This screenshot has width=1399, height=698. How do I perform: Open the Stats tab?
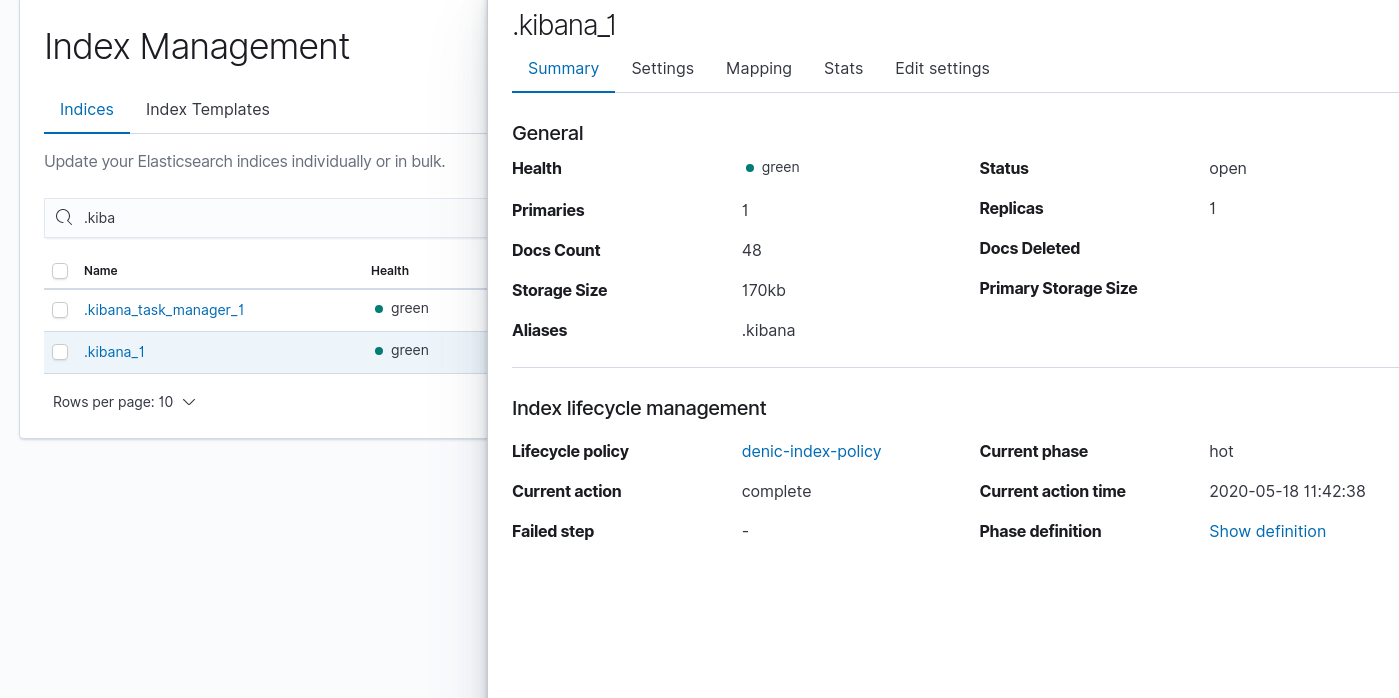click(843, 68)
